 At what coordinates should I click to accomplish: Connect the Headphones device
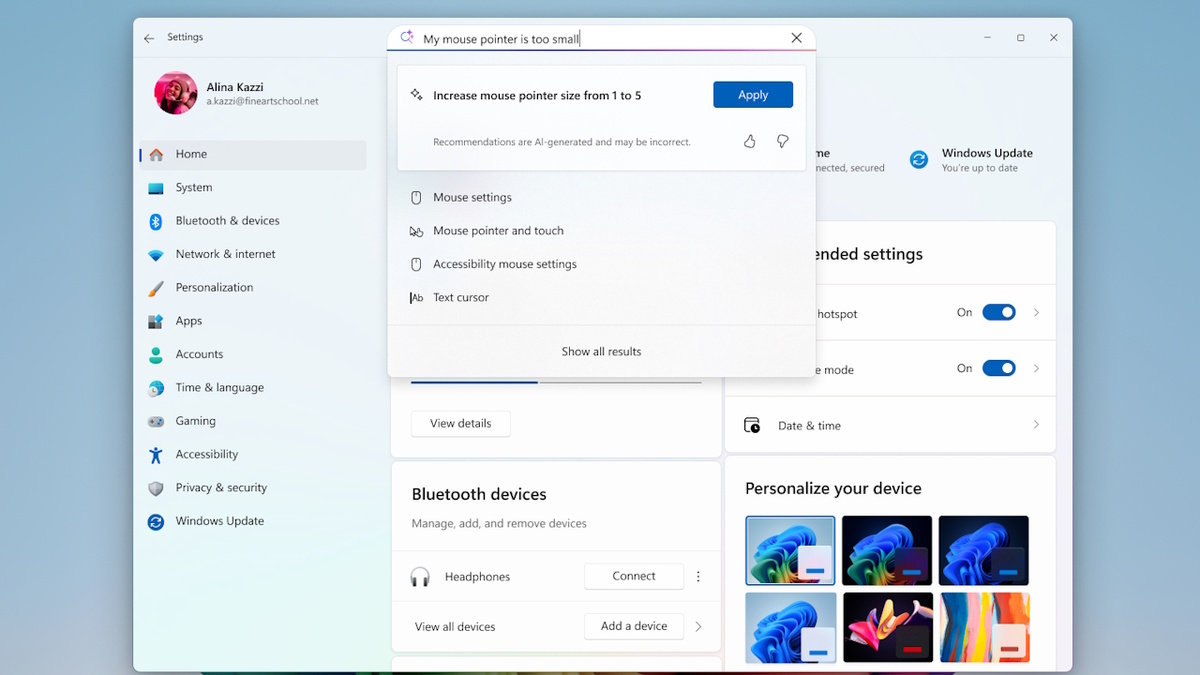click(x=634, y=577)
